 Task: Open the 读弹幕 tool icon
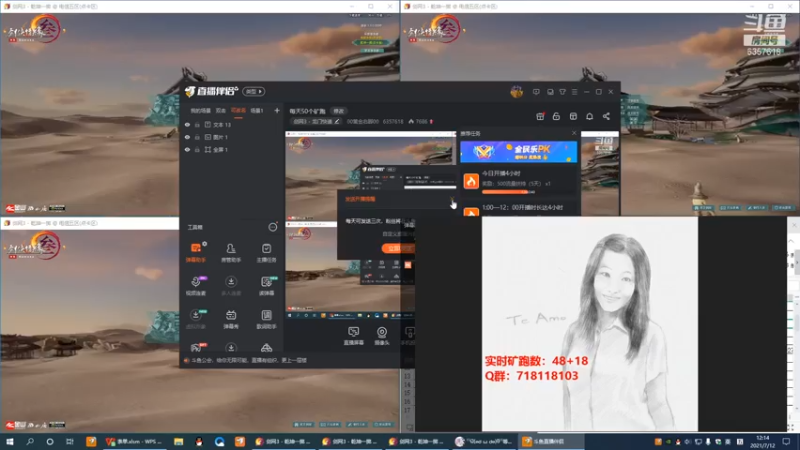(266, 286)
